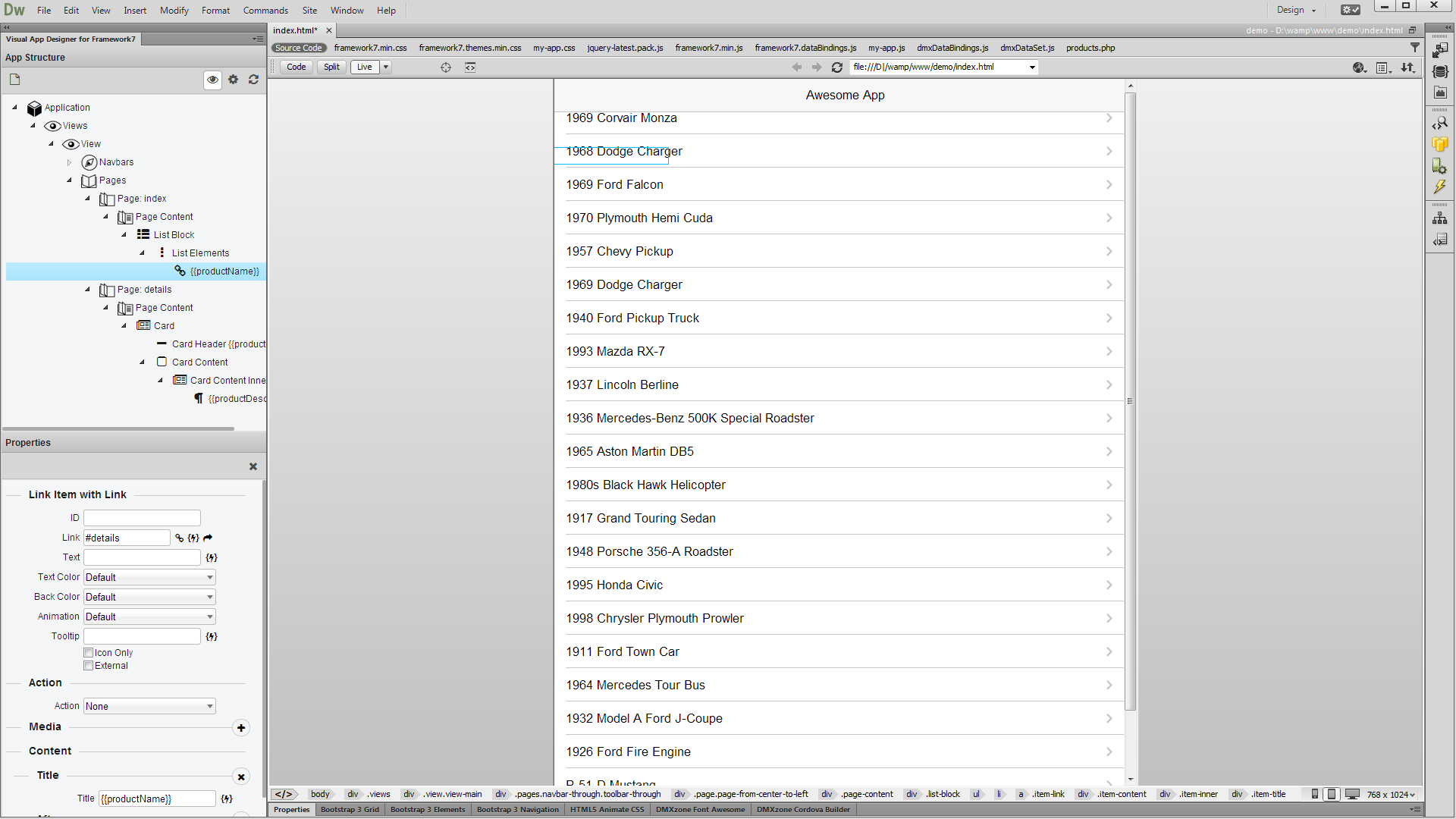1456x819 pixels.
Task: Click the live view vertical scrollbar
Action: click(1130, 401)
